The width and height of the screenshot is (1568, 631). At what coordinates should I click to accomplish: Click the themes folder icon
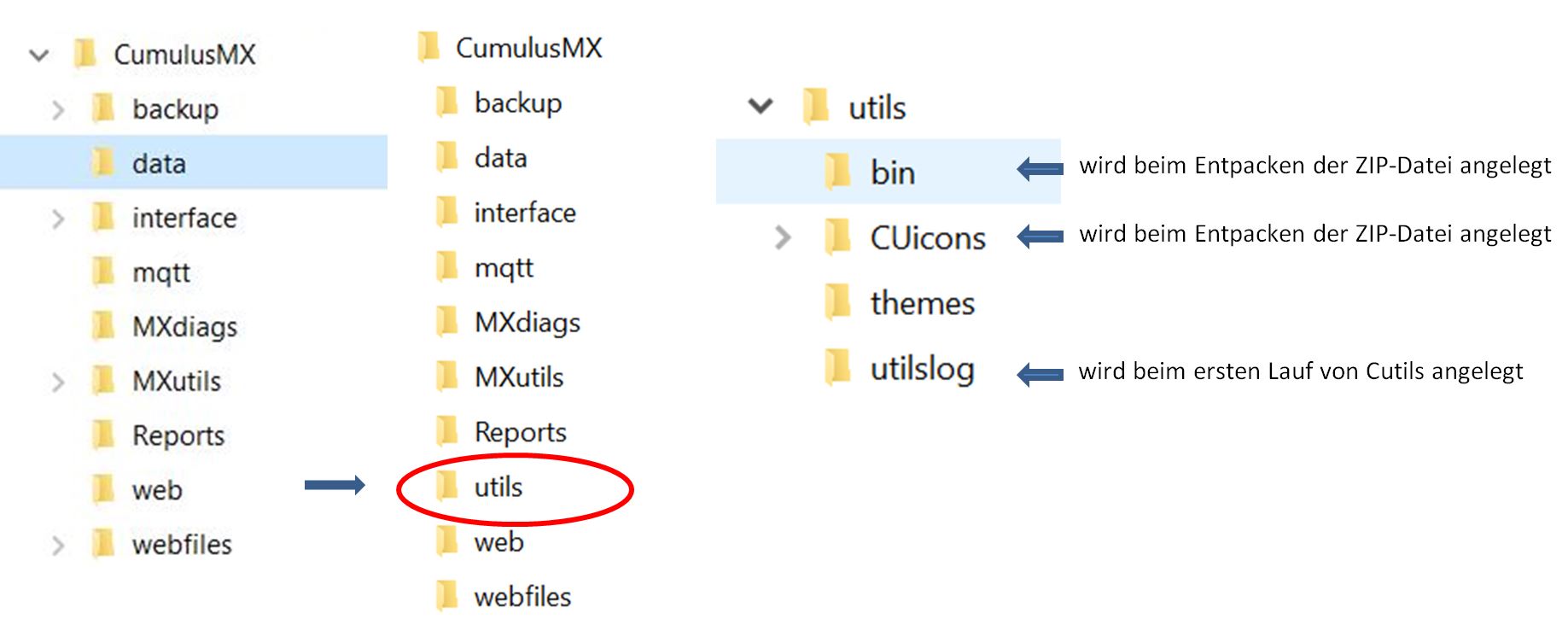coord(838,301)
